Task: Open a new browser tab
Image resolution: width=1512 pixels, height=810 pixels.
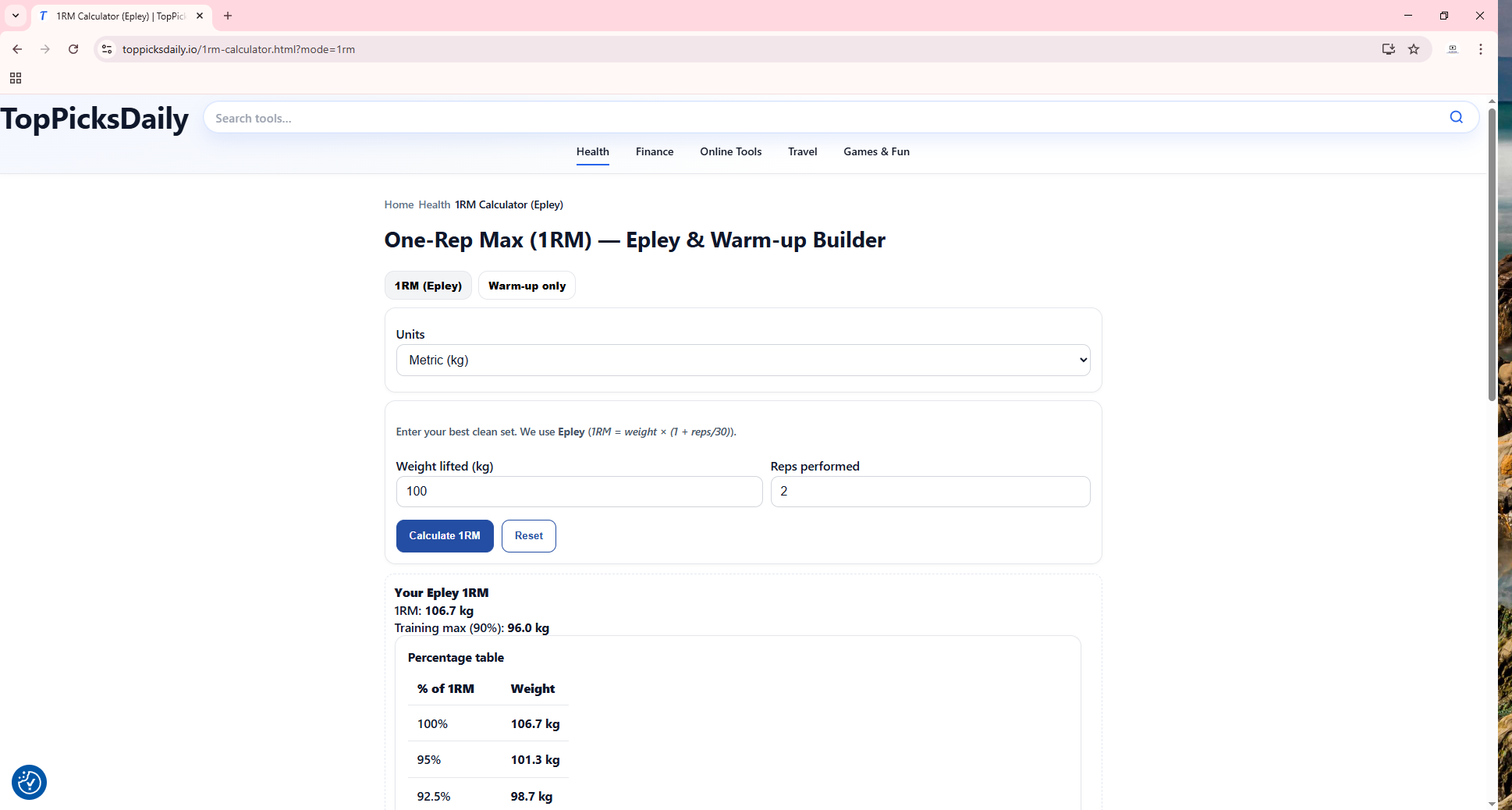Action: [228, 16]
